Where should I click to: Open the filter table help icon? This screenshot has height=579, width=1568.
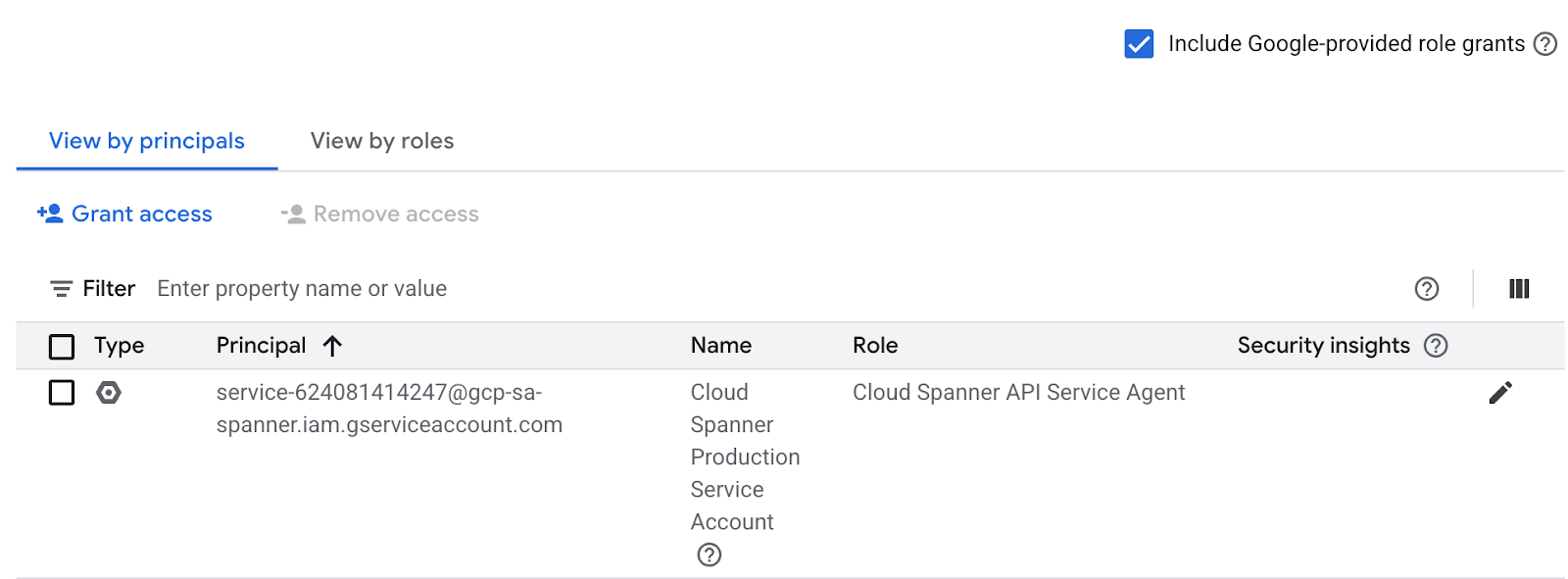1427,289
